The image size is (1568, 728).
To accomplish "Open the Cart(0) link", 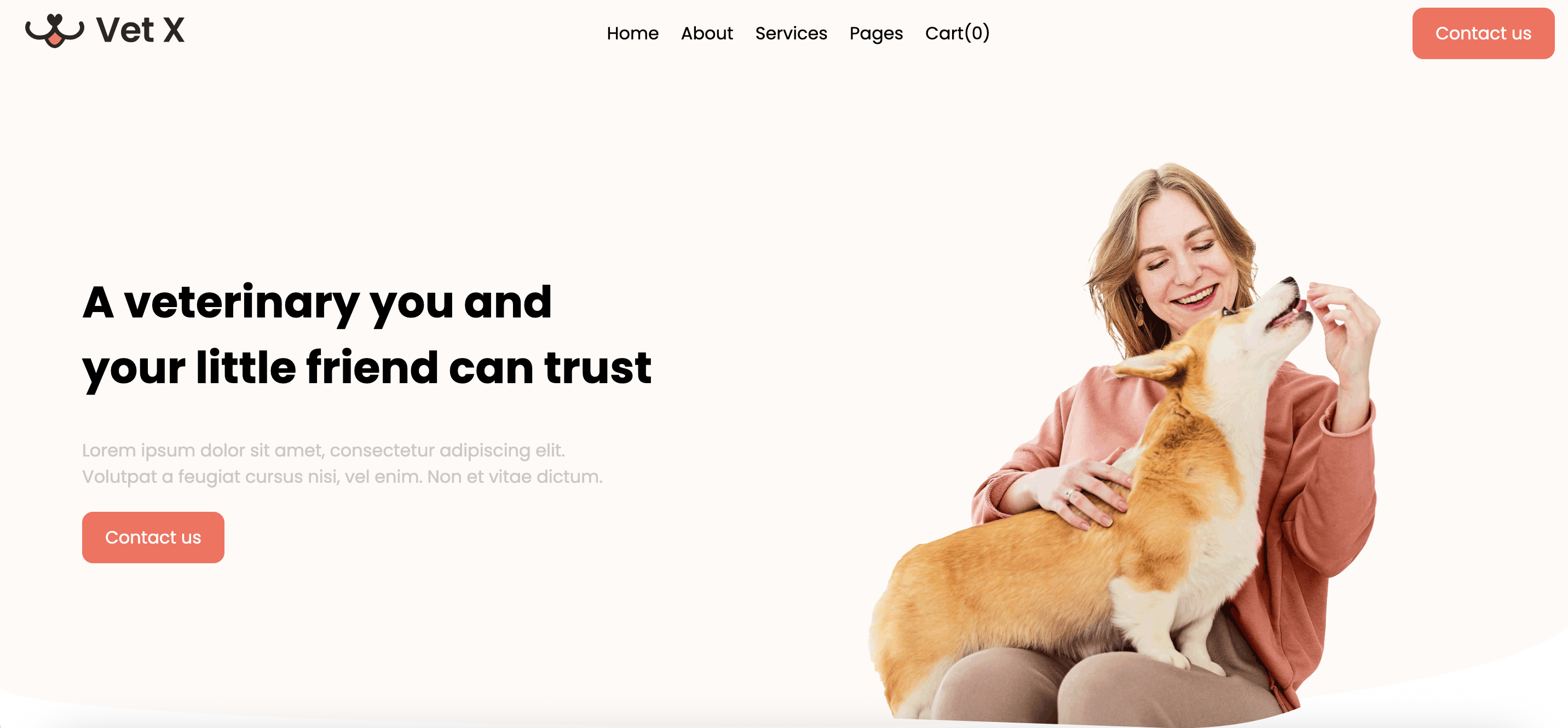I will click(958, 33).
